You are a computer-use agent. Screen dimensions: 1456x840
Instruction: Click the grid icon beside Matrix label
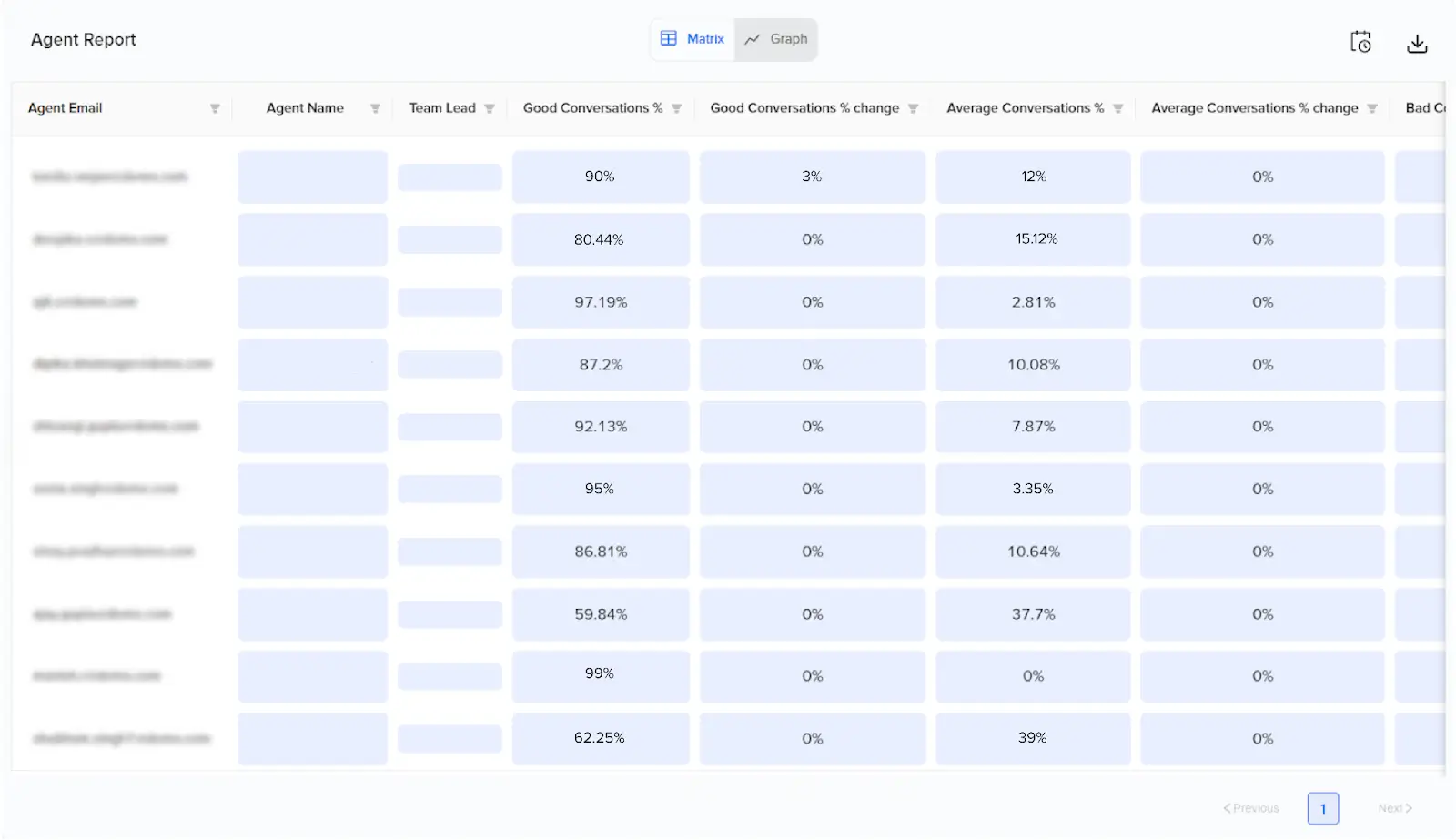coord(667,39)
